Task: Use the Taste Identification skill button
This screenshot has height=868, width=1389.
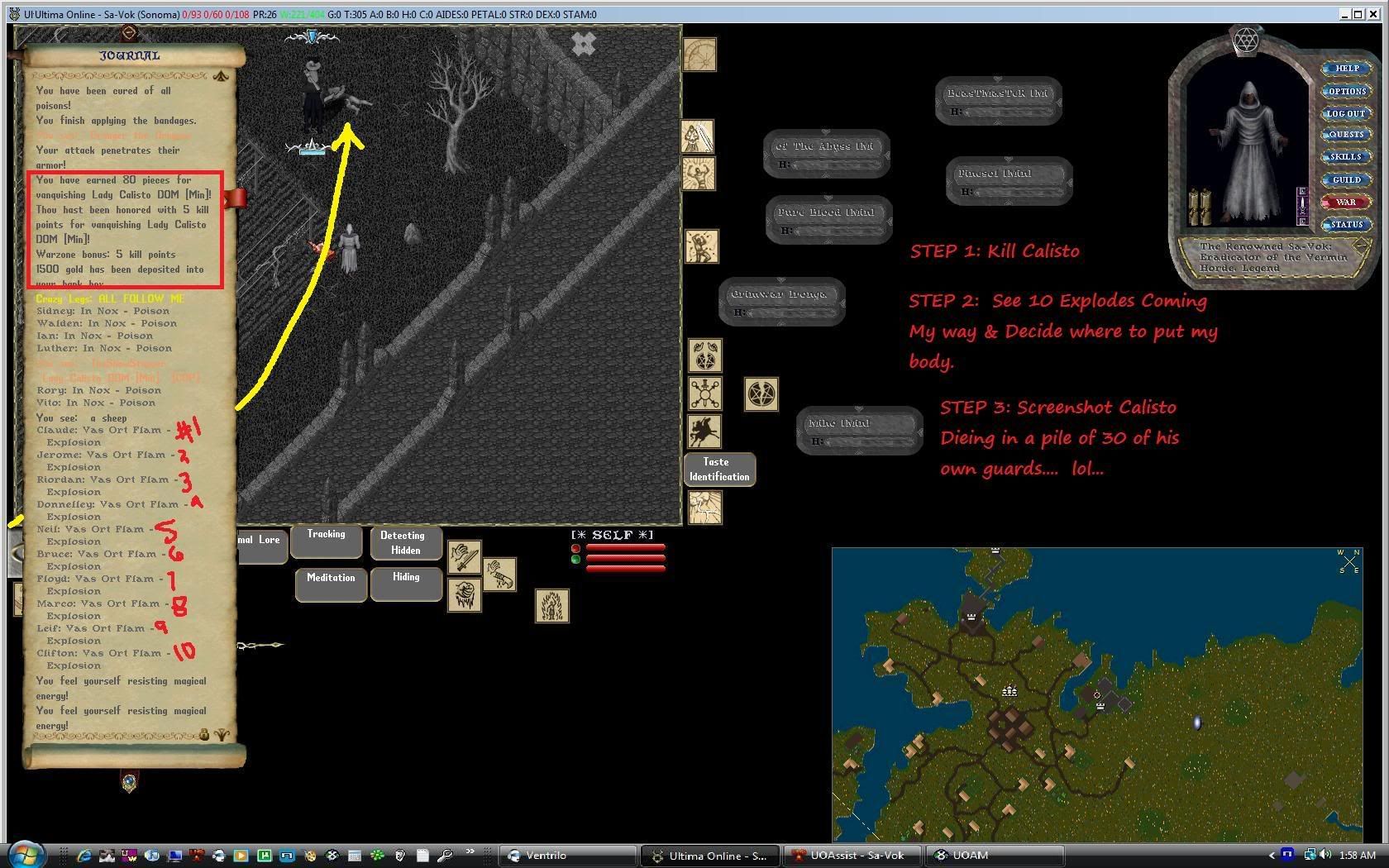Action: pyautogui.click(x=719, y=469)
